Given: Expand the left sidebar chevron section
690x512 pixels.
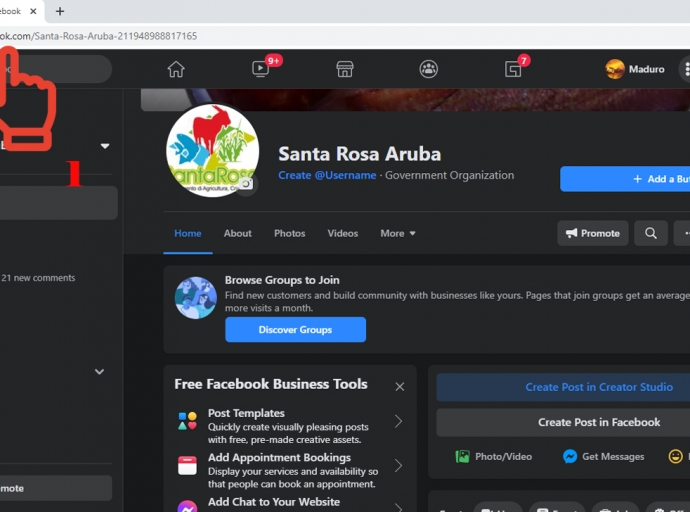Looking at the screenshot, I should (99, 372).
